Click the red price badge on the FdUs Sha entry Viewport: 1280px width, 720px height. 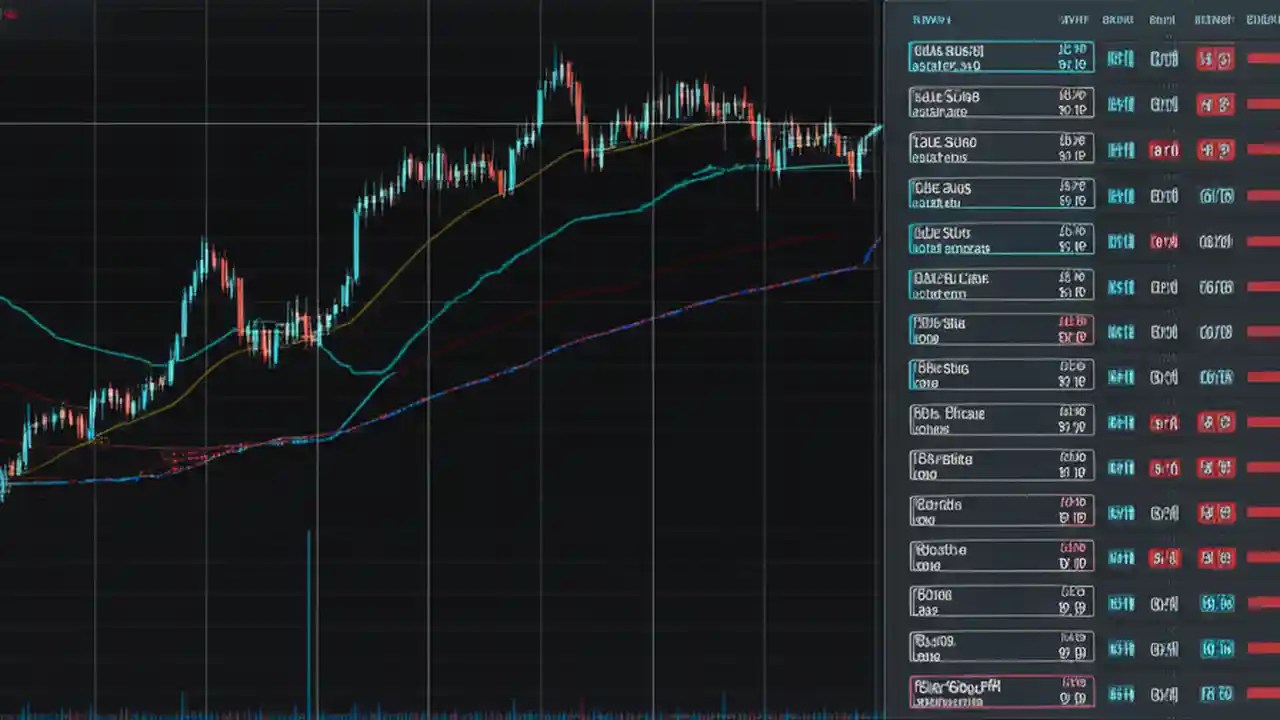click(1071, 331)
